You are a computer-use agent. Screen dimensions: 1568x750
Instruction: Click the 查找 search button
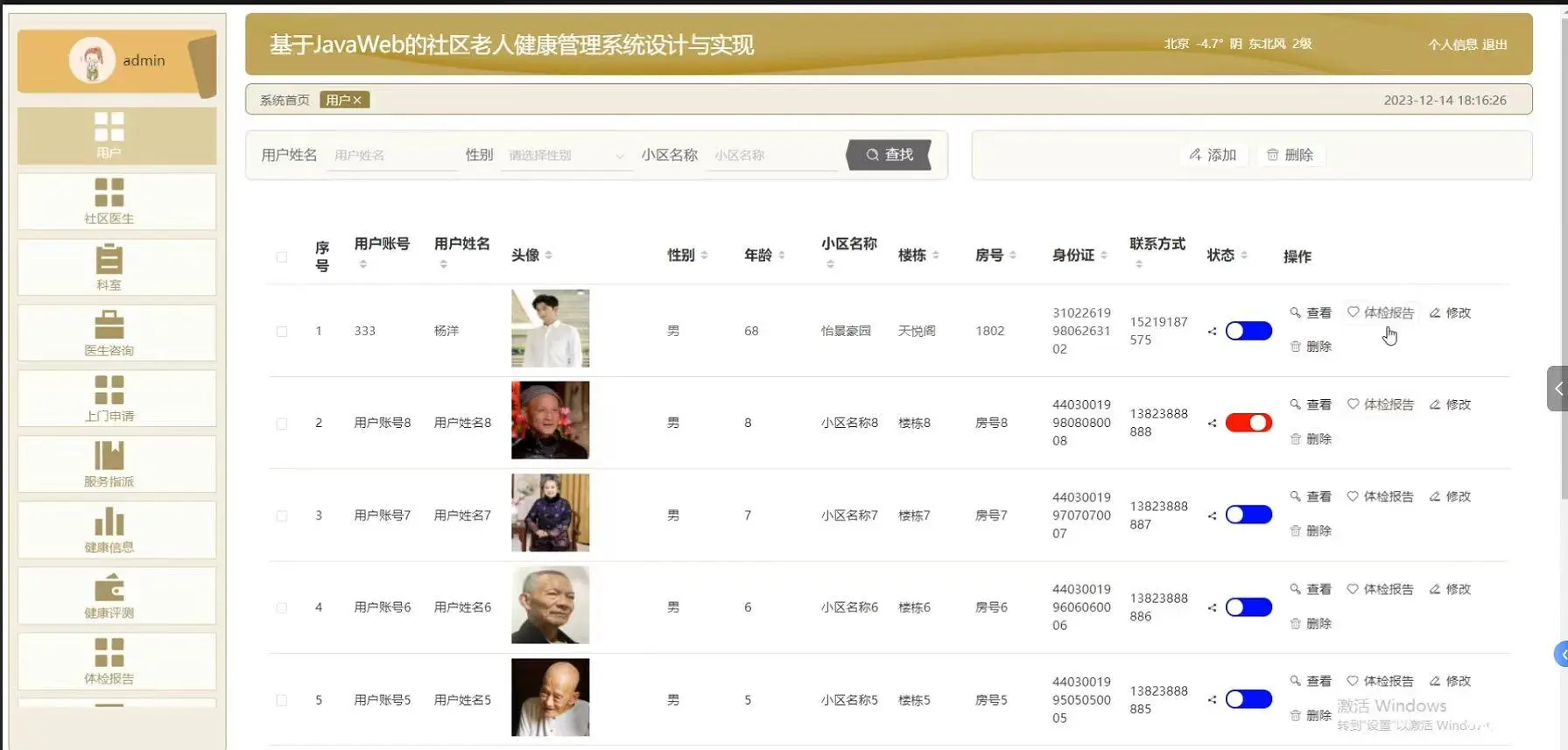(x=889, y=155)
